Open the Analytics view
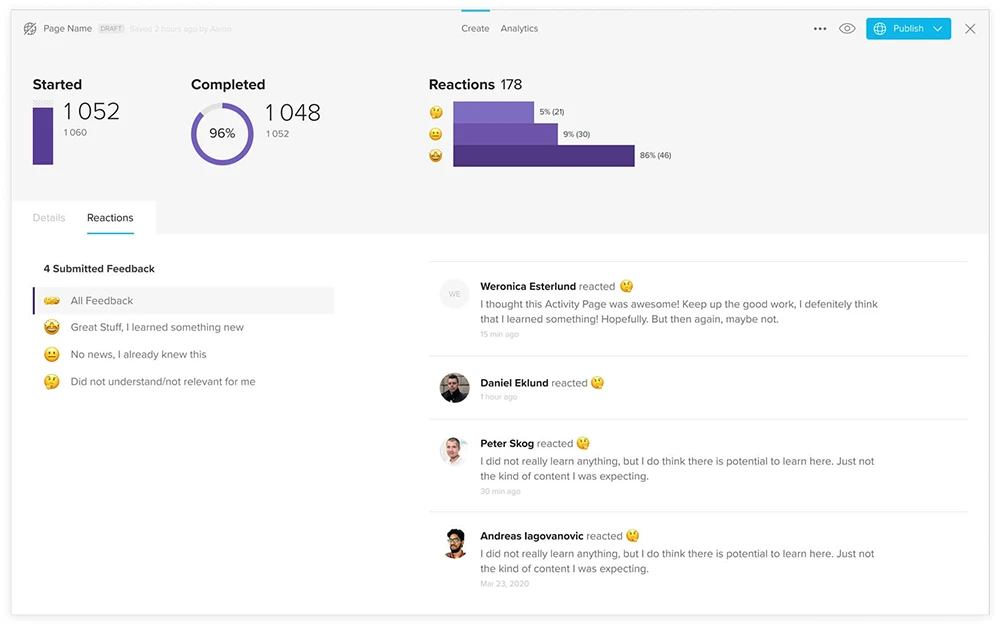Screen dimensions: 1000x627 pos(519,28)
